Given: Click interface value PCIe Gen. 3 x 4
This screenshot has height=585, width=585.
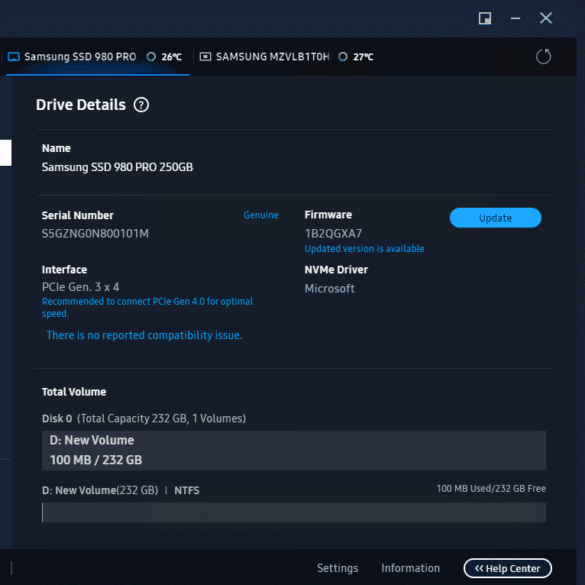Looking at the screenshot, I should 80,287.
